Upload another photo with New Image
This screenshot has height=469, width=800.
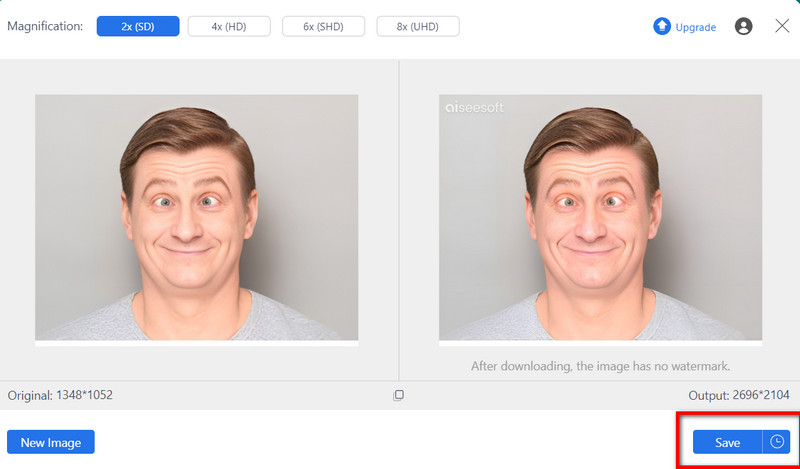point(51,442)
